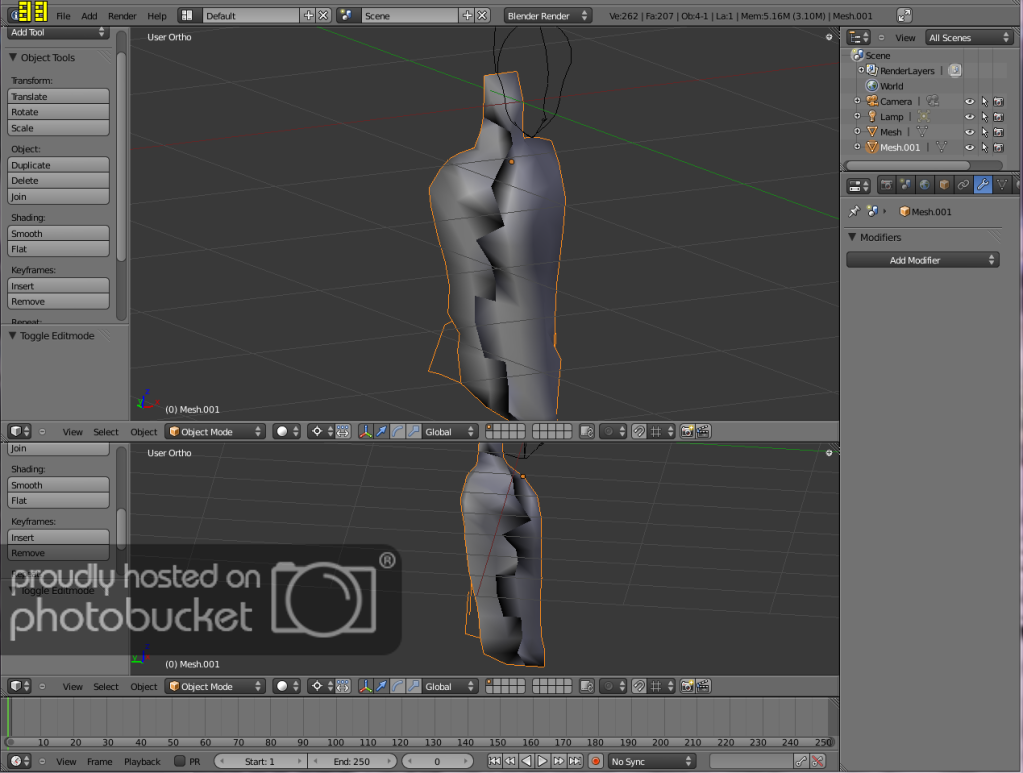Open the Blender Render engine dropdown

point(548,16)
